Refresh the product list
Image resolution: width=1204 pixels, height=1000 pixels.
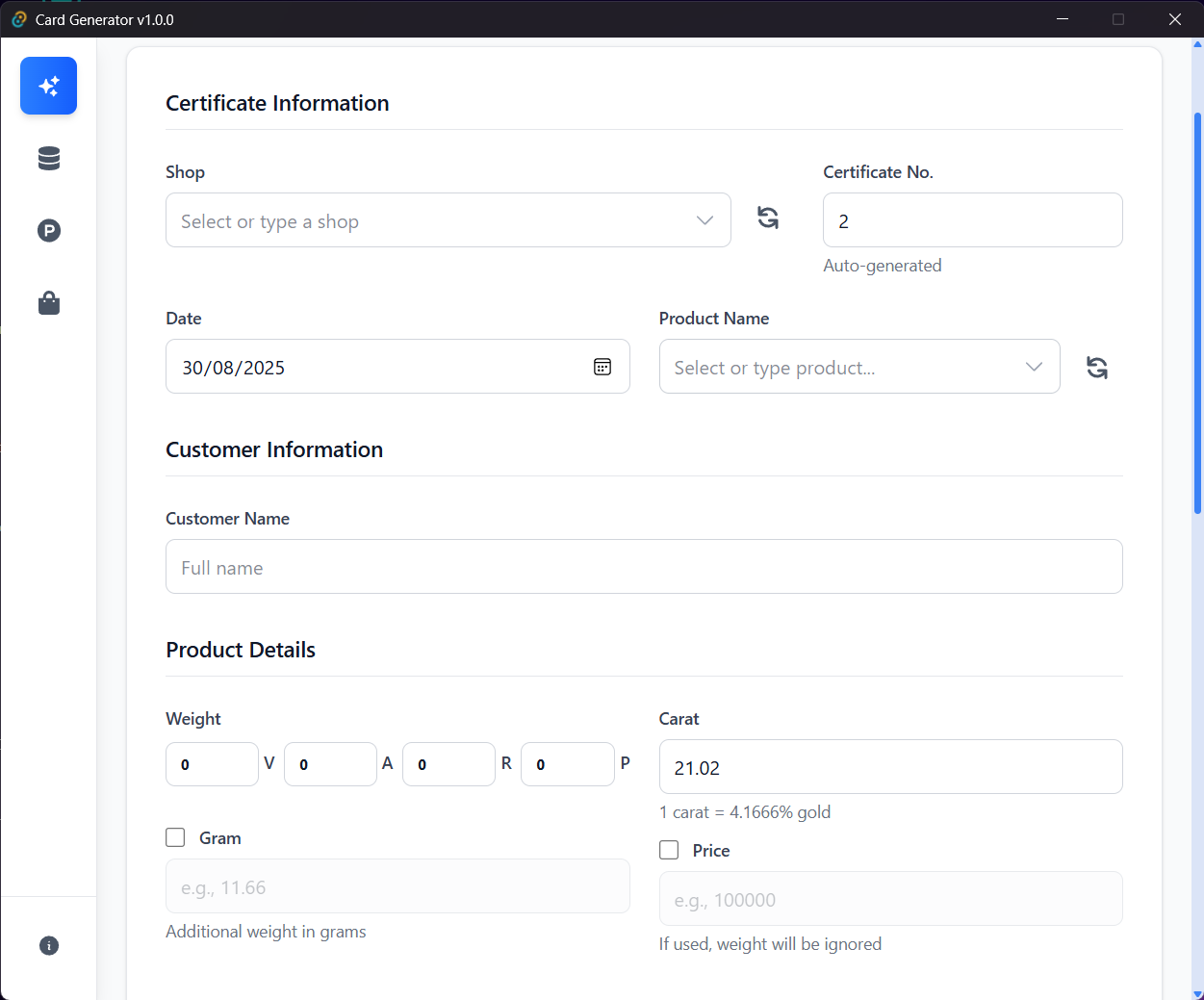click(x=1096, y=367)
